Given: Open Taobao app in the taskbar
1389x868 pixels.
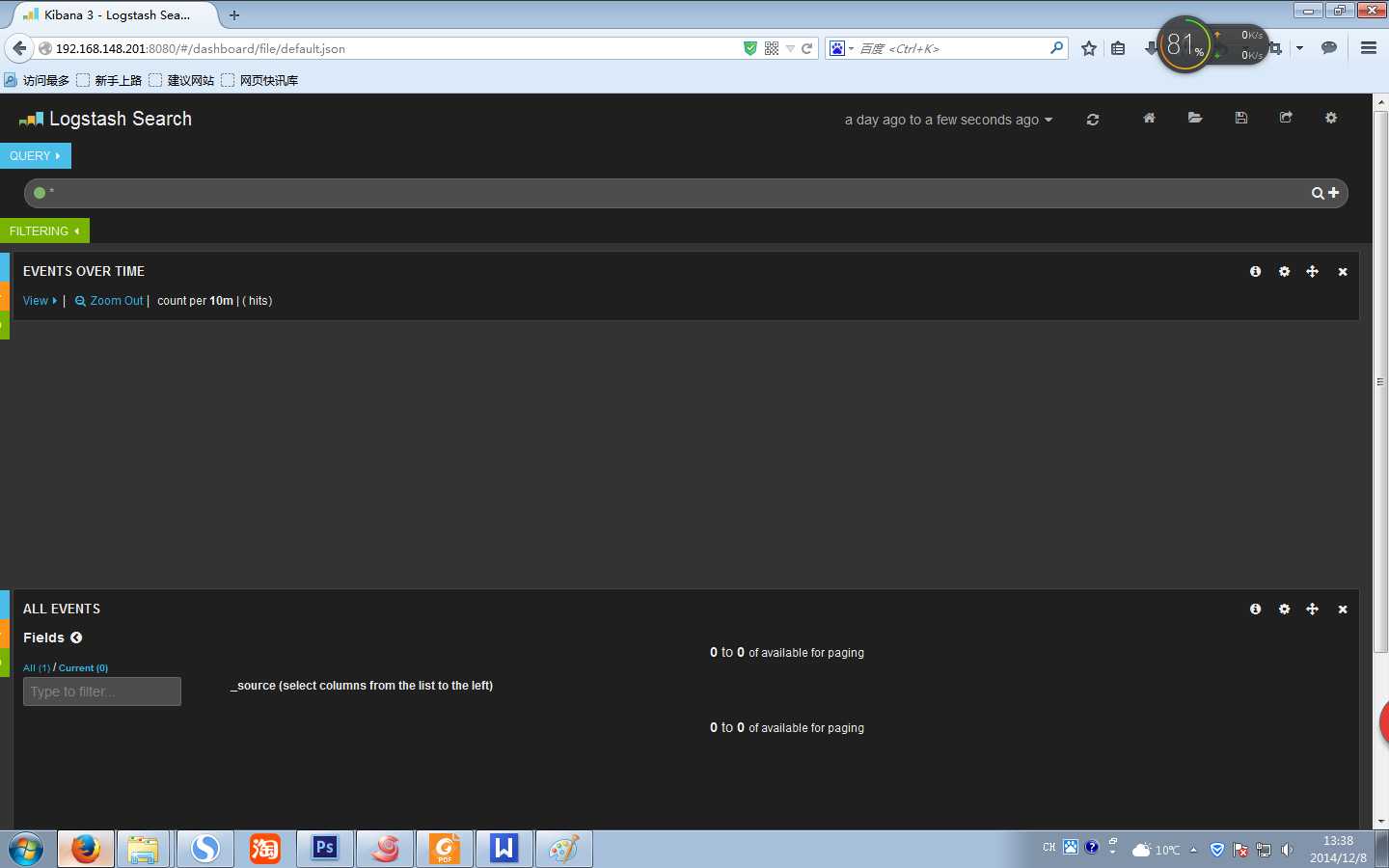Looking at the screenshot, I should coord(265,850).
